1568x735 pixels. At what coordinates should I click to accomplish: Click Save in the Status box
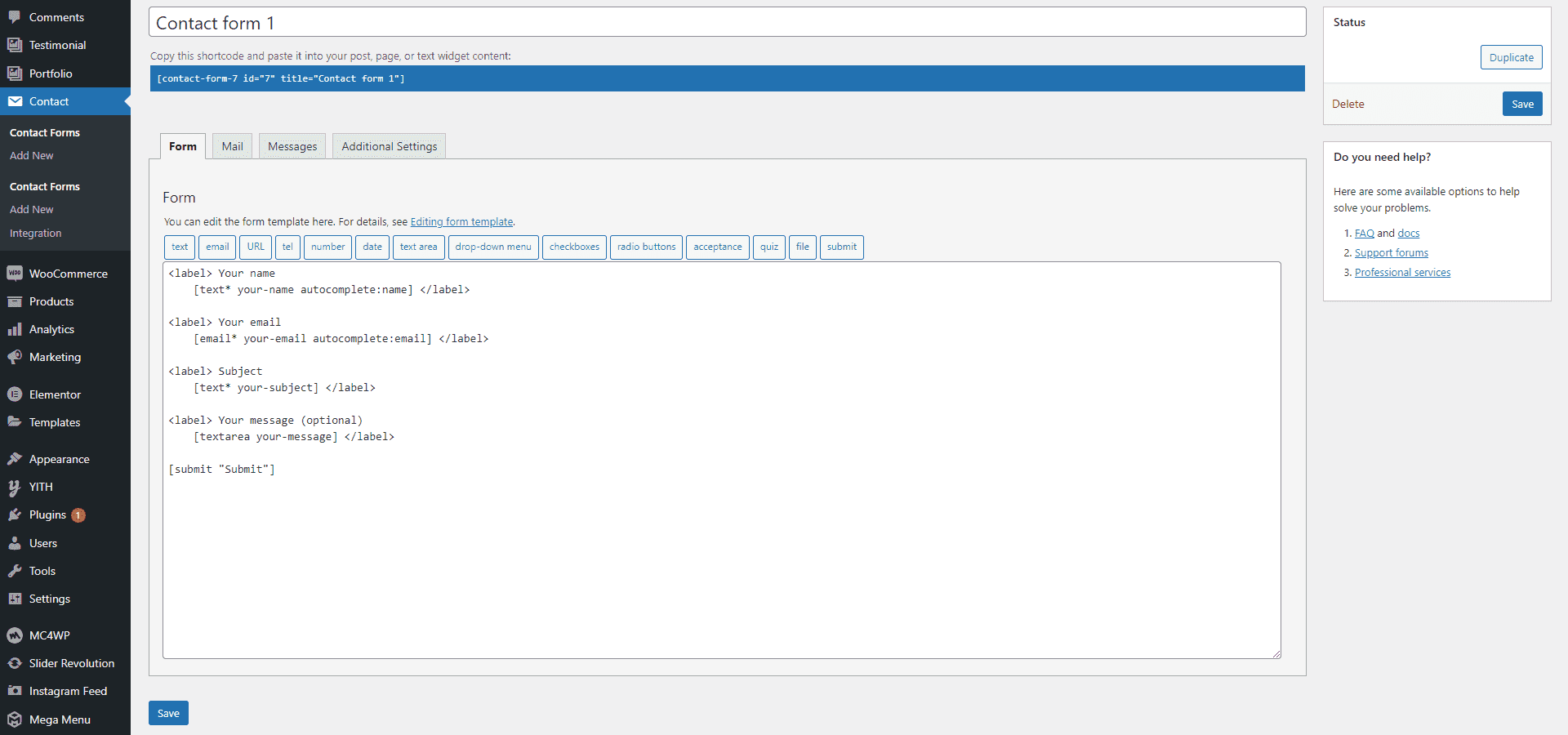[x=1522, y=104]
